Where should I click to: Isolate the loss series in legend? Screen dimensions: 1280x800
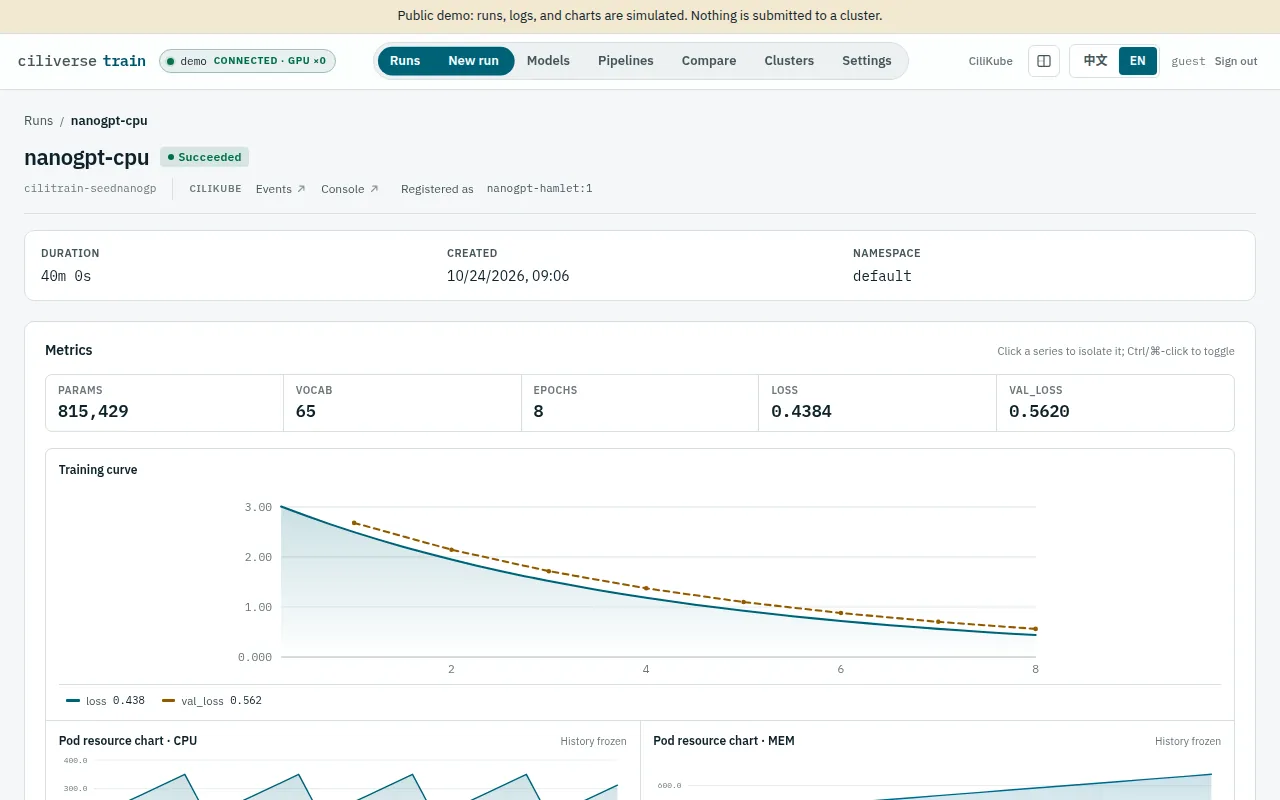point(105,701)
